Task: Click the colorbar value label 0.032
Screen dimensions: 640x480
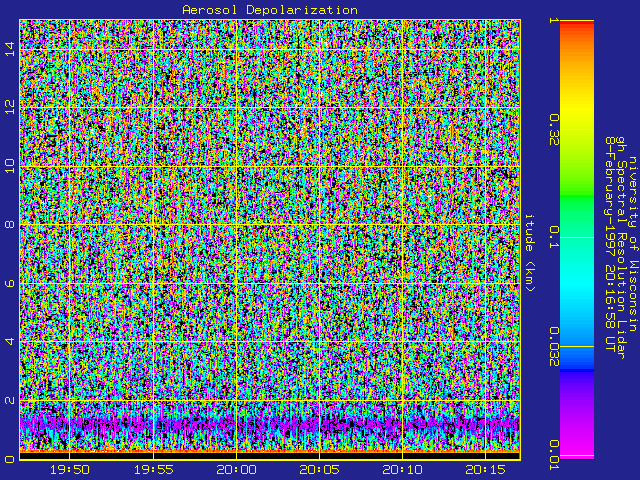Action: point(553,347)
